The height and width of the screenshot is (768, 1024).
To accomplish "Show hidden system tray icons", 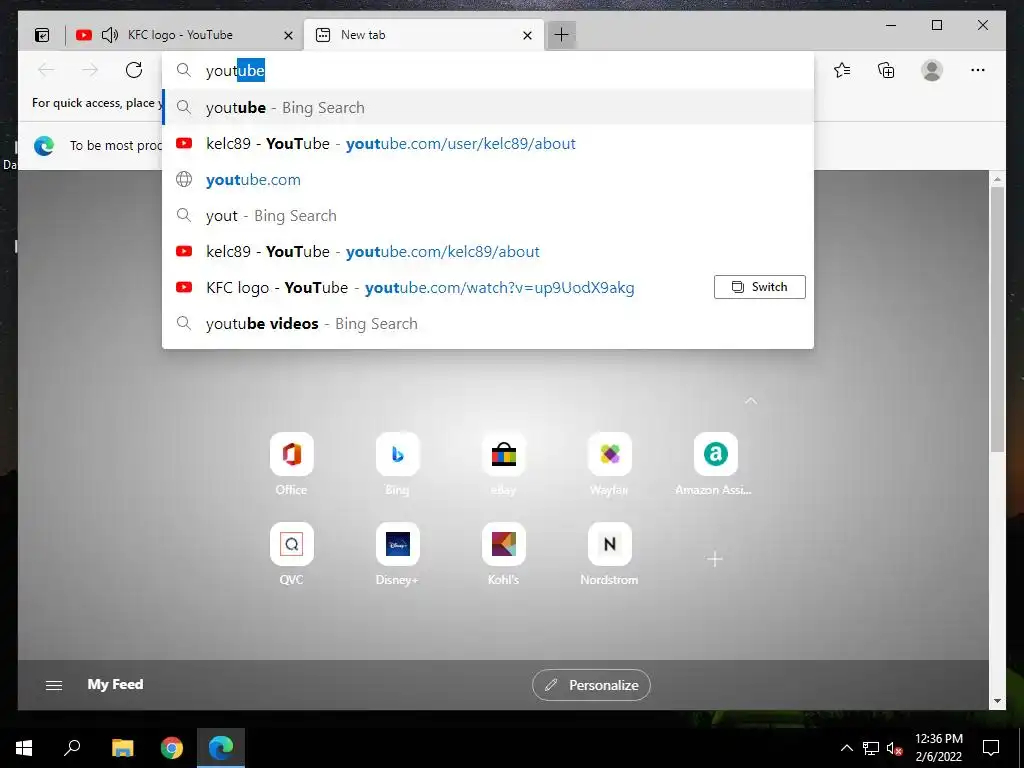I will pyautogui.click(x=846, y=748).
